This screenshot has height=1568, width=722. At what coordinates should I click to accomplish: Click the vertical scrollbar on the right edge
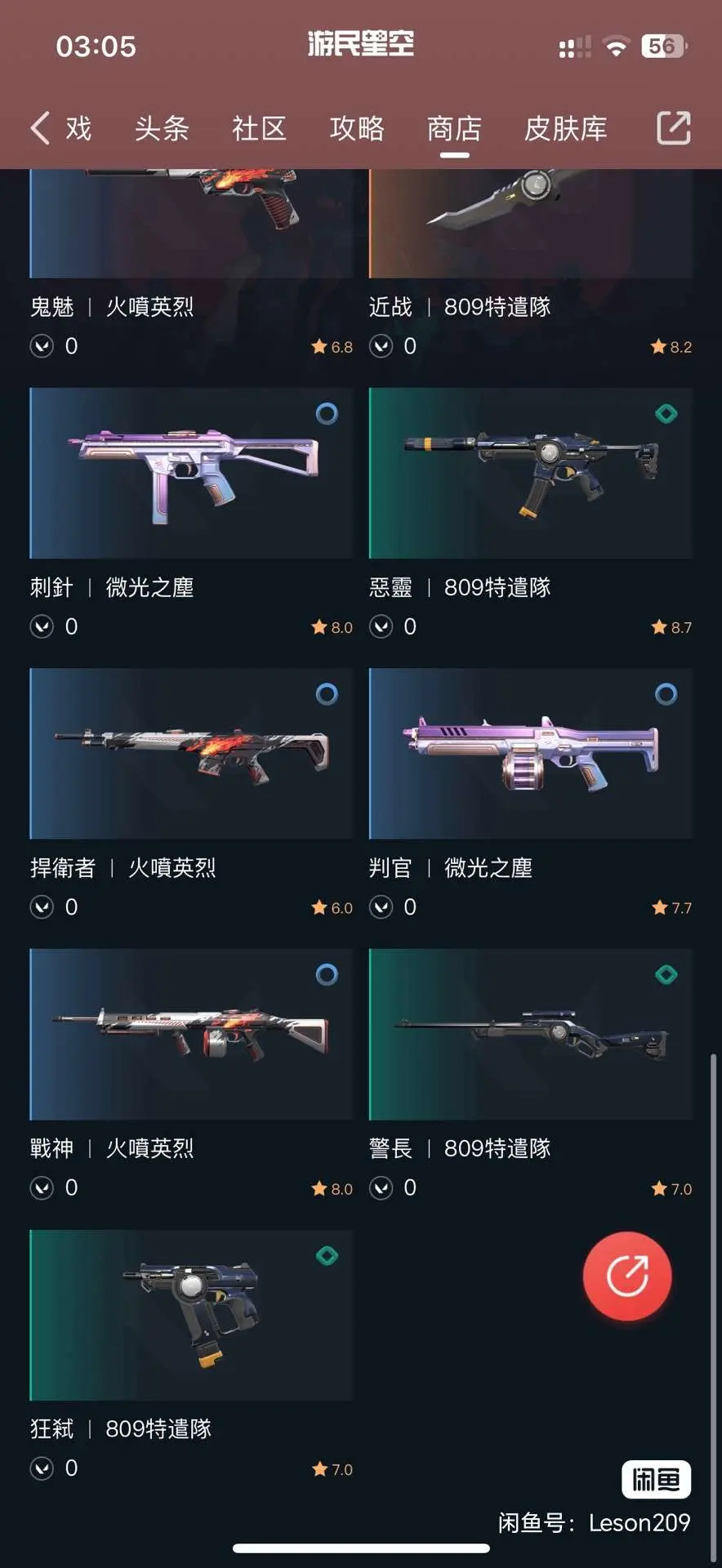click(x=714, y=1307)
